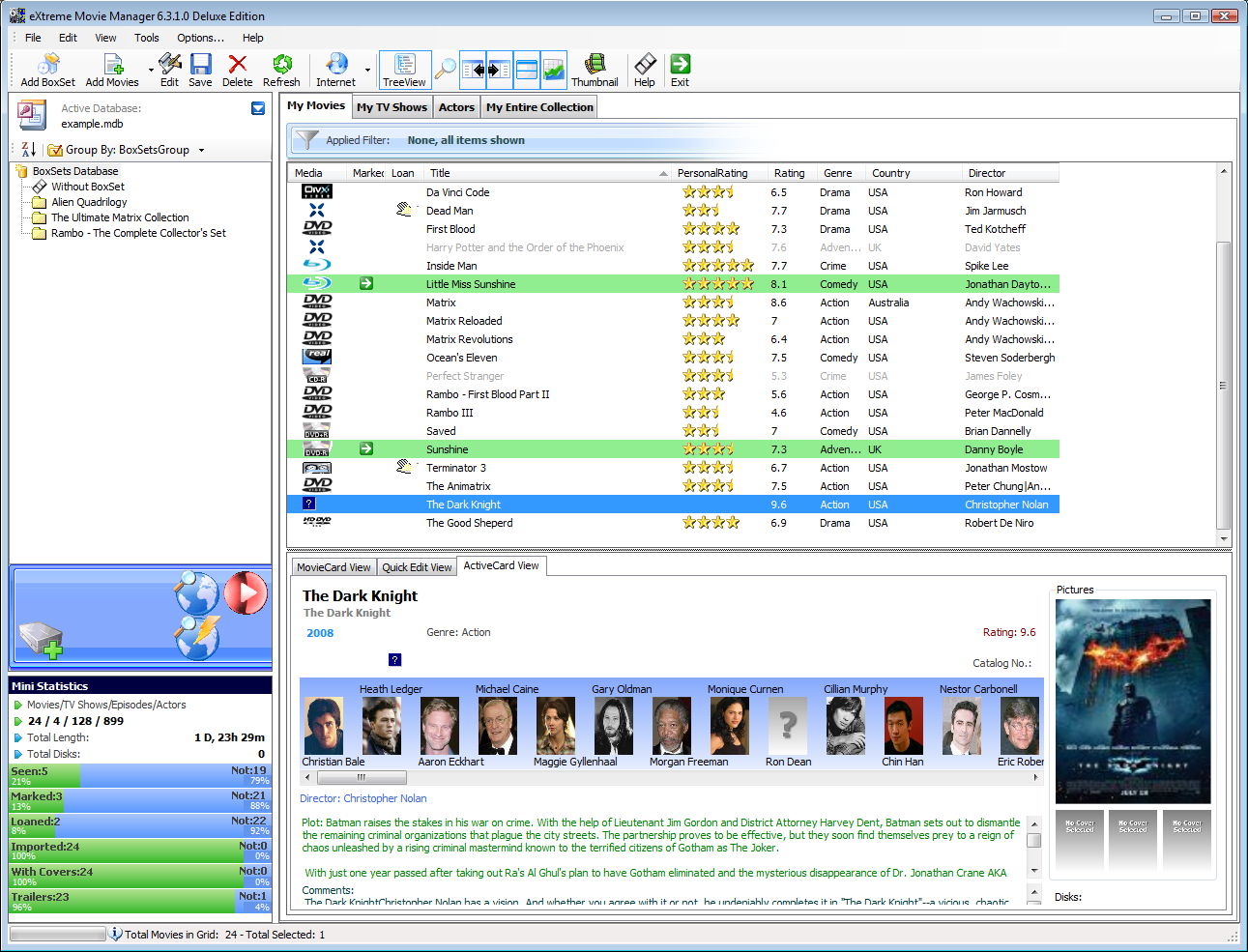Screen dimensions: 1248x952
Task: Sort by the Director column header
Action: (1010, 173)
